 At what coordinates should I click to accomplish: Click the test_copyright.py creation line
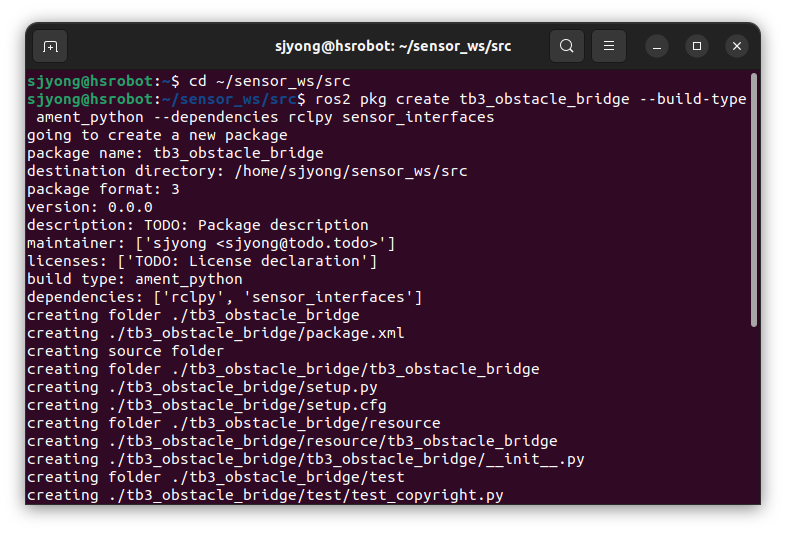pyautogui.click(x=265, y=495)
